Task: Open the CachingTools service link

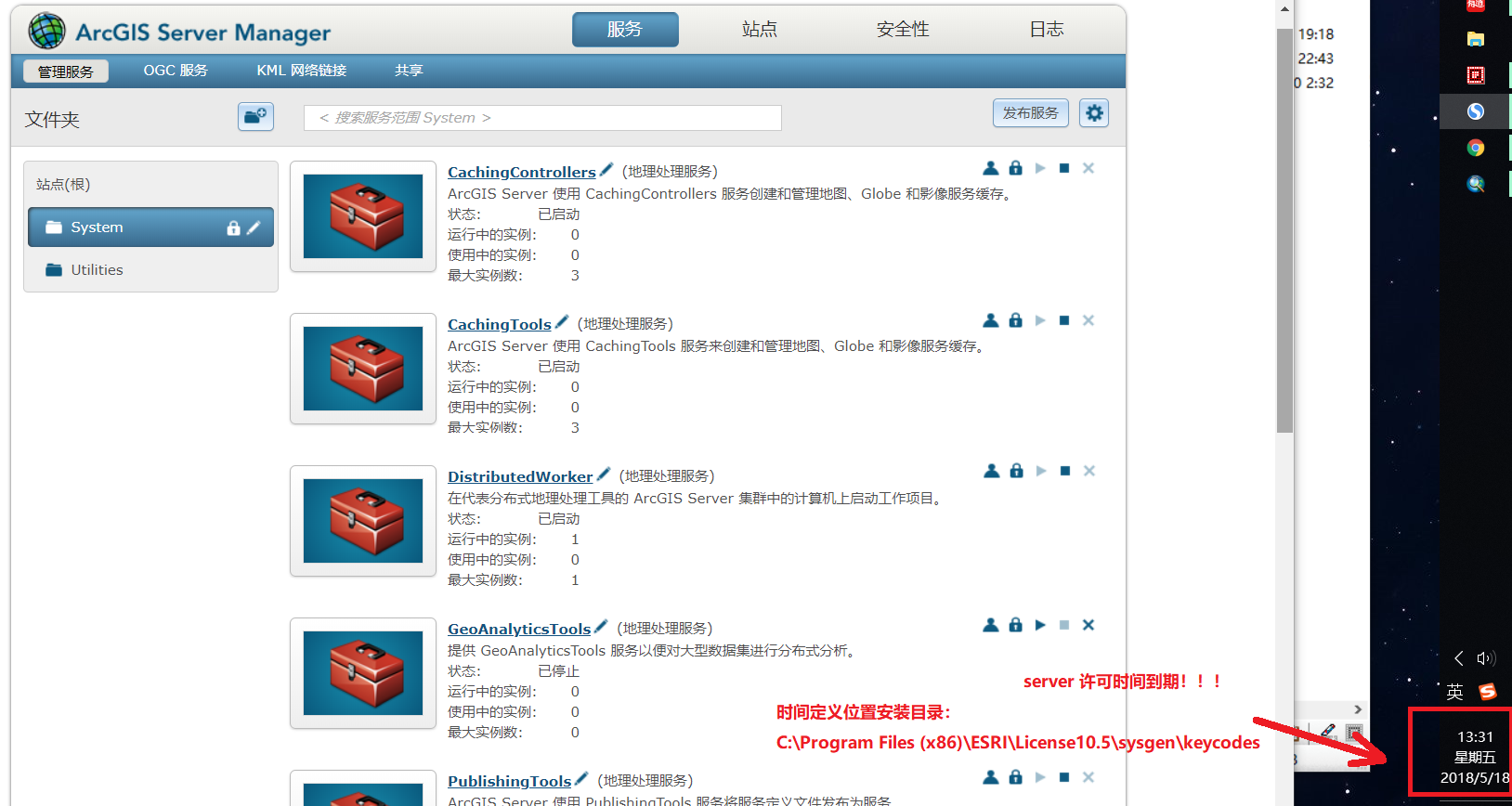Action: coord(500,324)
